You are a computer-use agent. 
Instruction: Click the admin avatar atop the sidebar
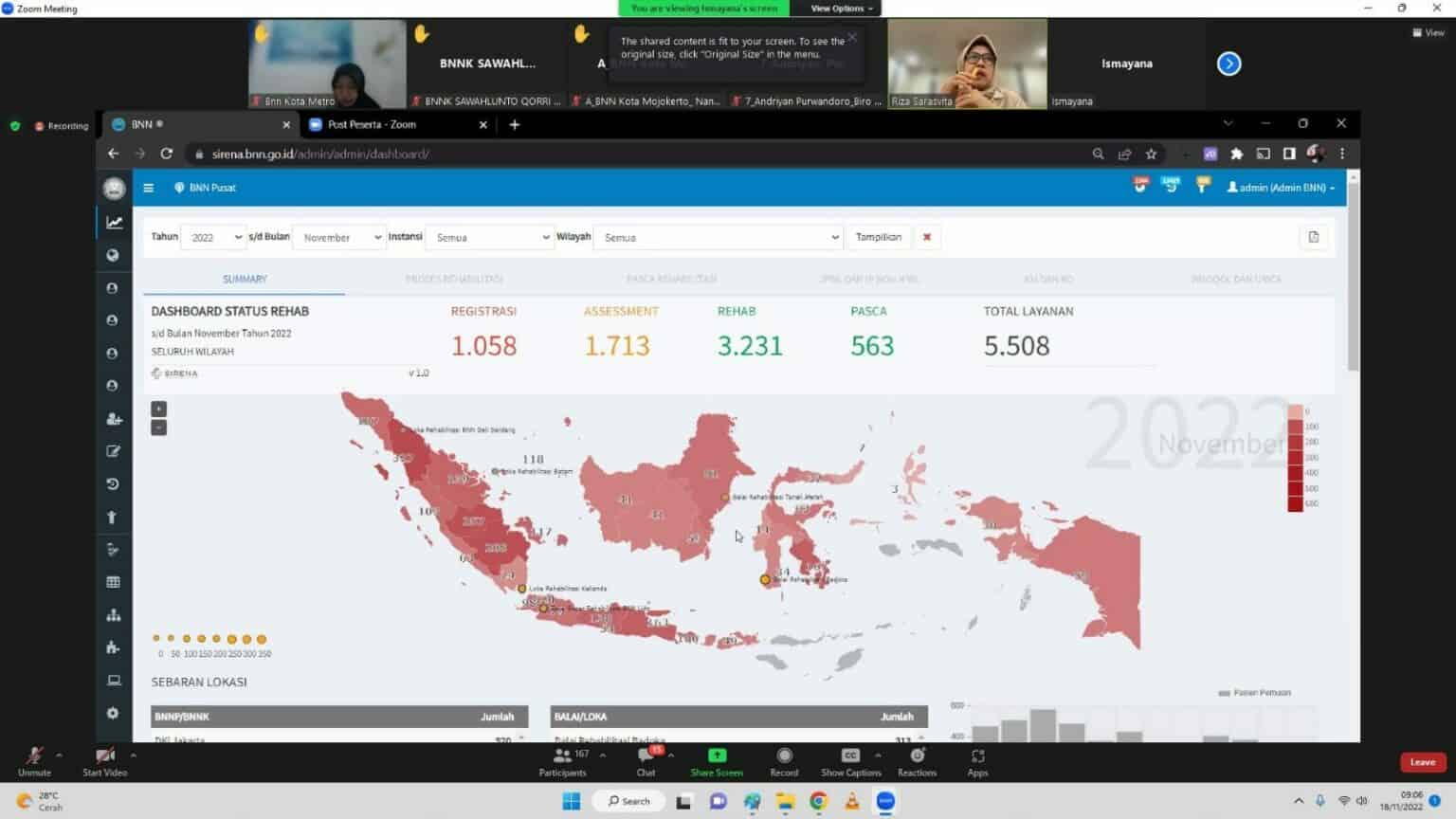tap(114, 189)
